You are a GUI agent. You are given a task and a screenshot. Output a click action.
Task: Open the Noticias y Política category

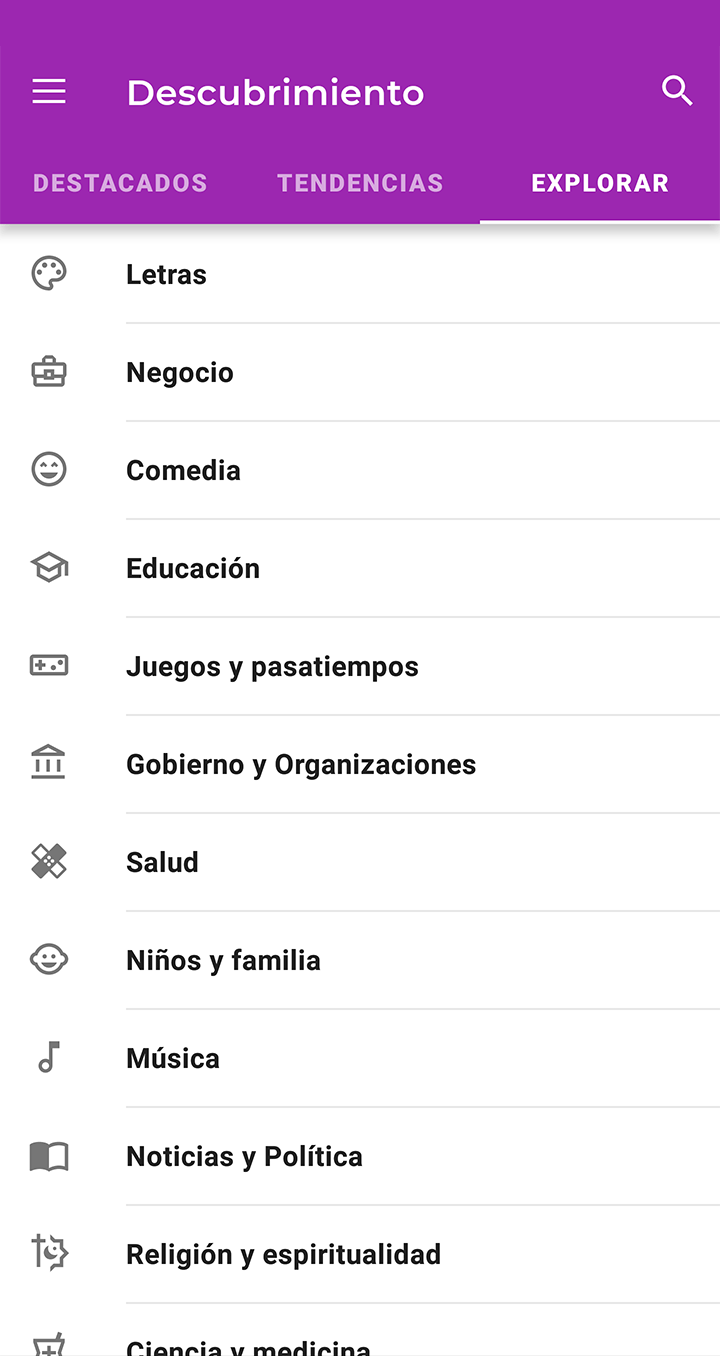pos(244,1156)
